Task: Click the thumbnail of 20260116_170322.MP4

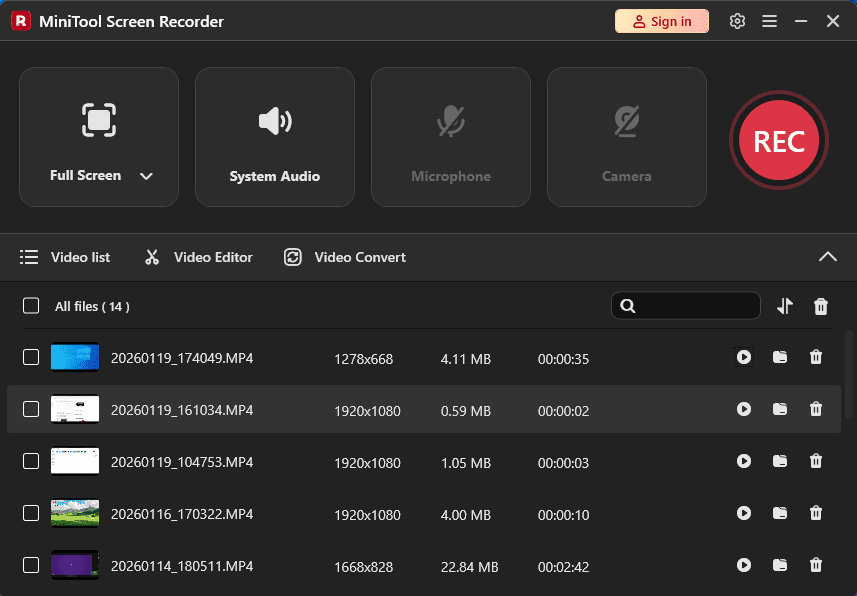Action: [75, 513]
